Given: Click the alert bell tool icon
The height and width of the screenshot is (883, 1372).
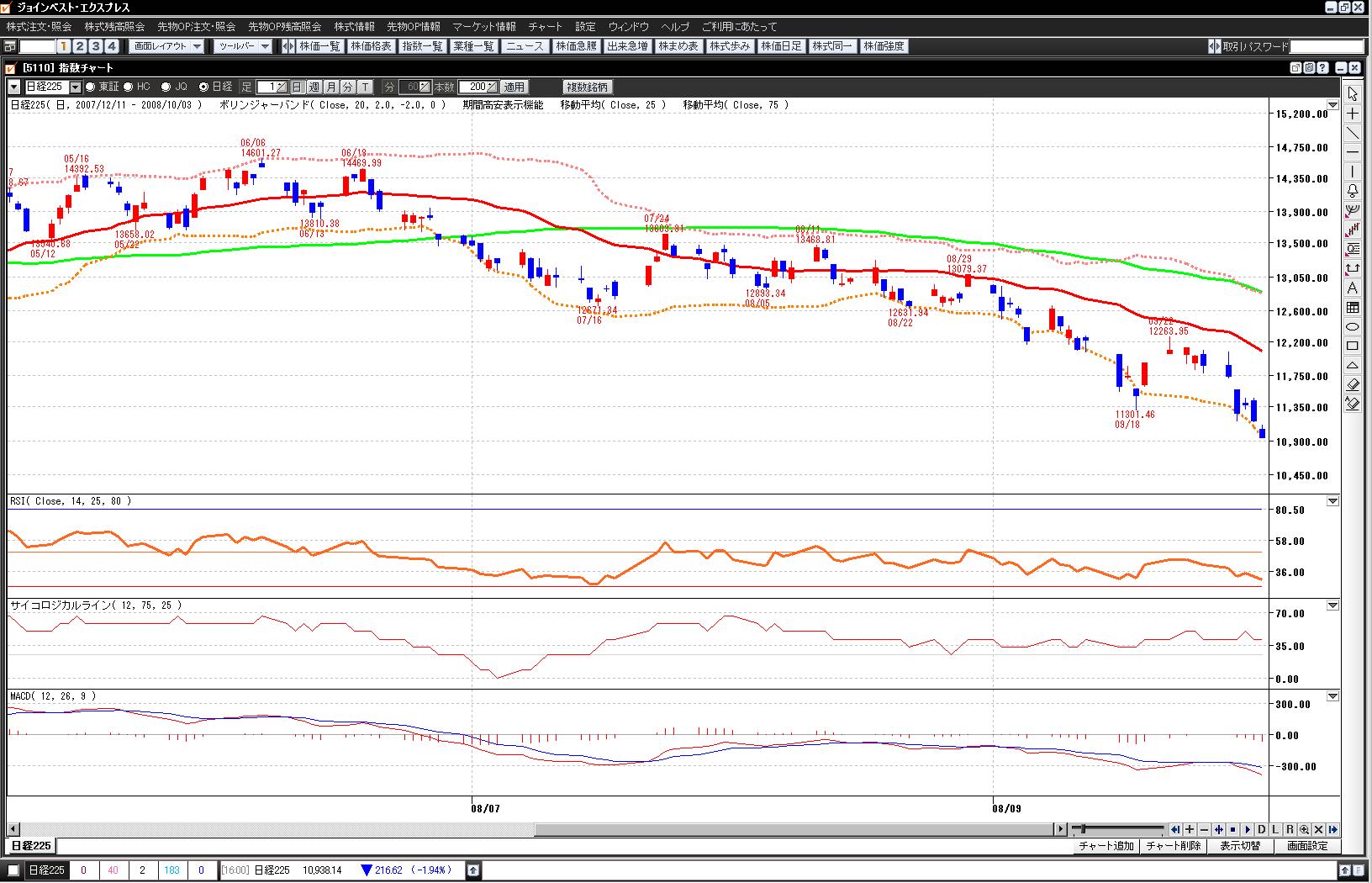Looking at the screenshot, I should (x=1353, y=191).
